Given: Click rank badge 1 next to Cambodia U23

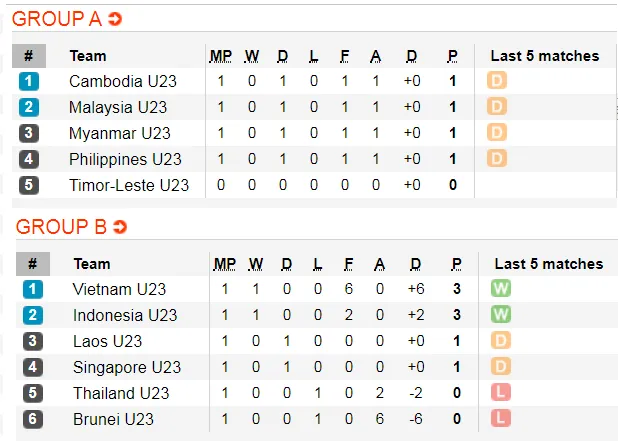Looking at the screenshot, I should tap(29, 81).
